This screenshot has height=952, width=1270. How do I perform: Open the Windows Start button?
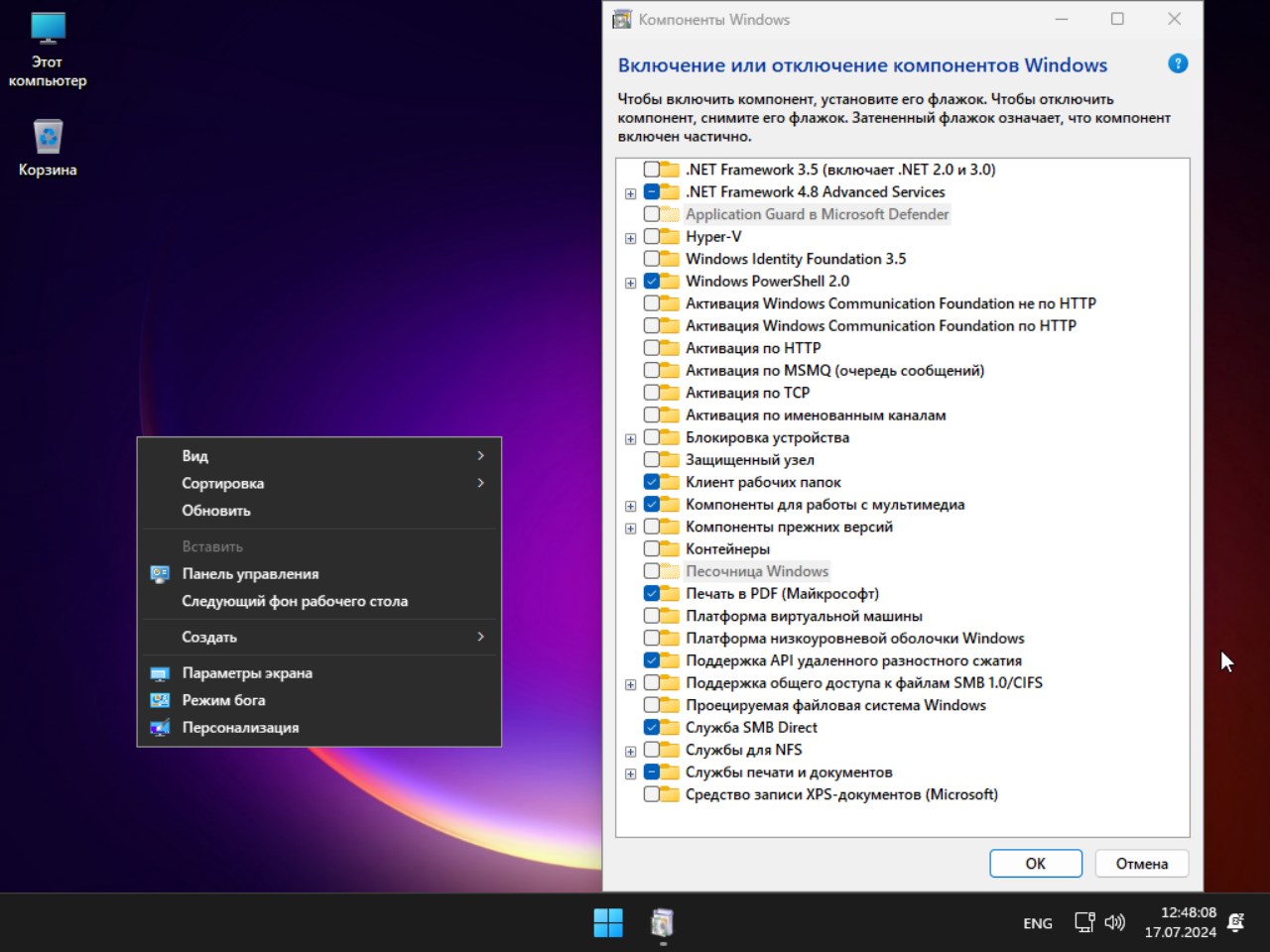[x=608, y=923]
